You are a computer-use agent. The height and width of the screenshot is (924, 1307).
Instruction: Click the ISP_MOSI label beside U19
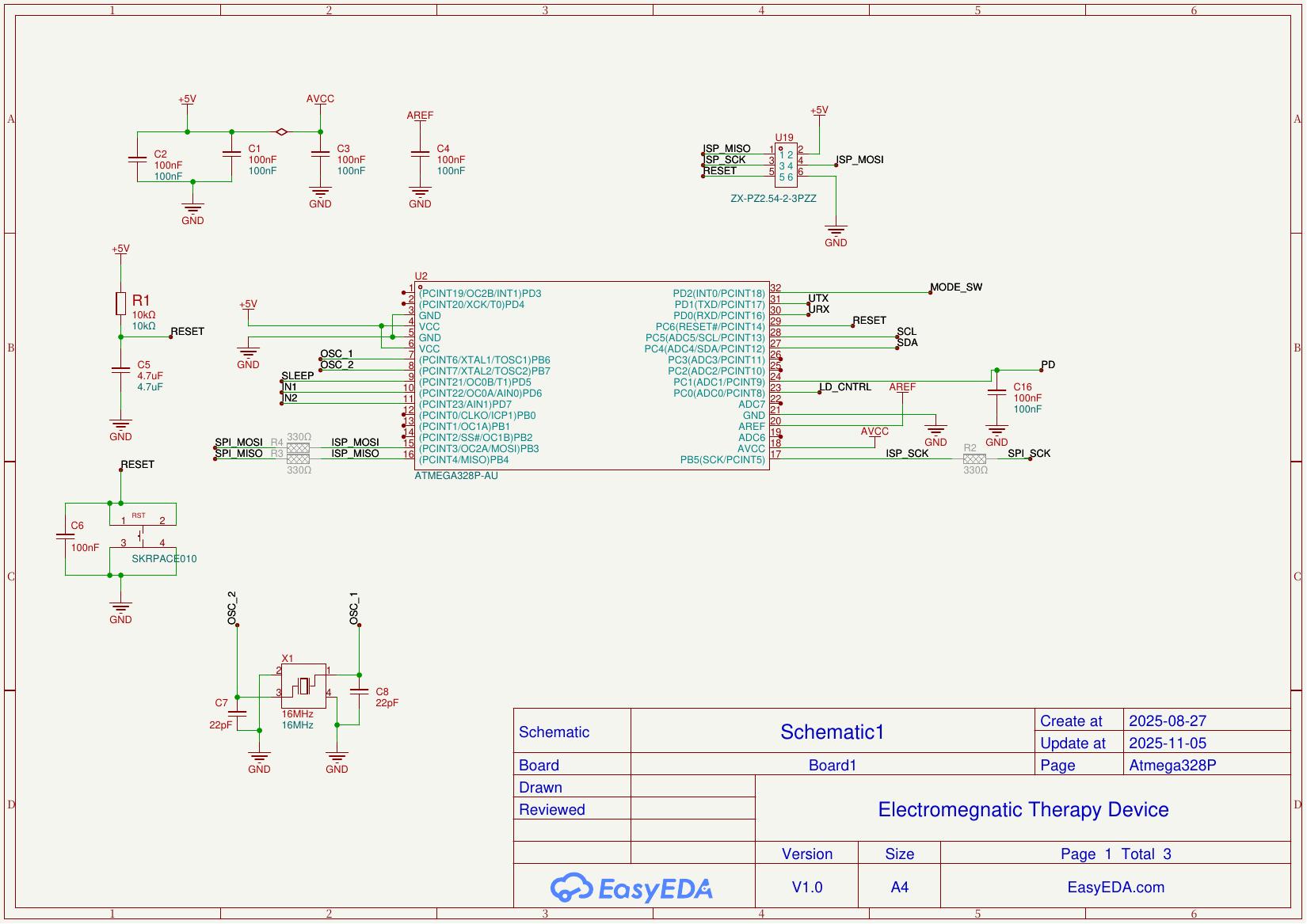tap(859, 160)
